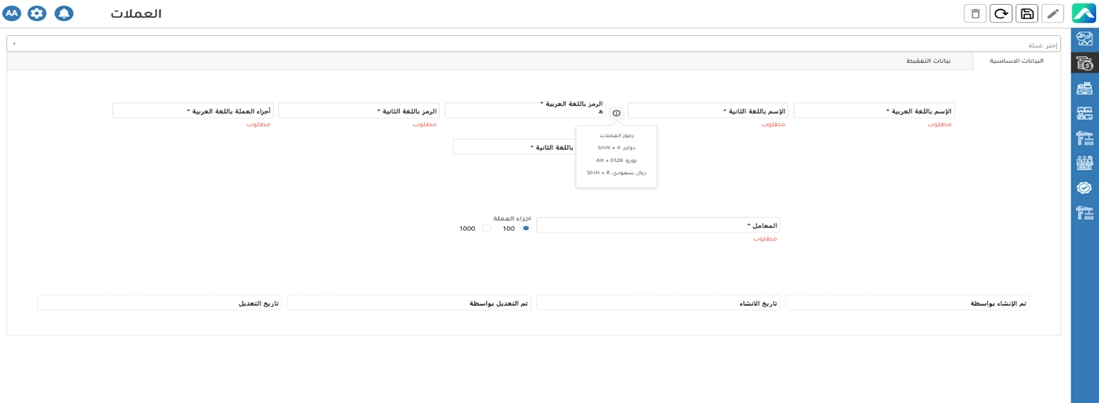Click the edit pencil icon
Image resolution: width=1099 pixels, height=403 pixels.
1053,14
